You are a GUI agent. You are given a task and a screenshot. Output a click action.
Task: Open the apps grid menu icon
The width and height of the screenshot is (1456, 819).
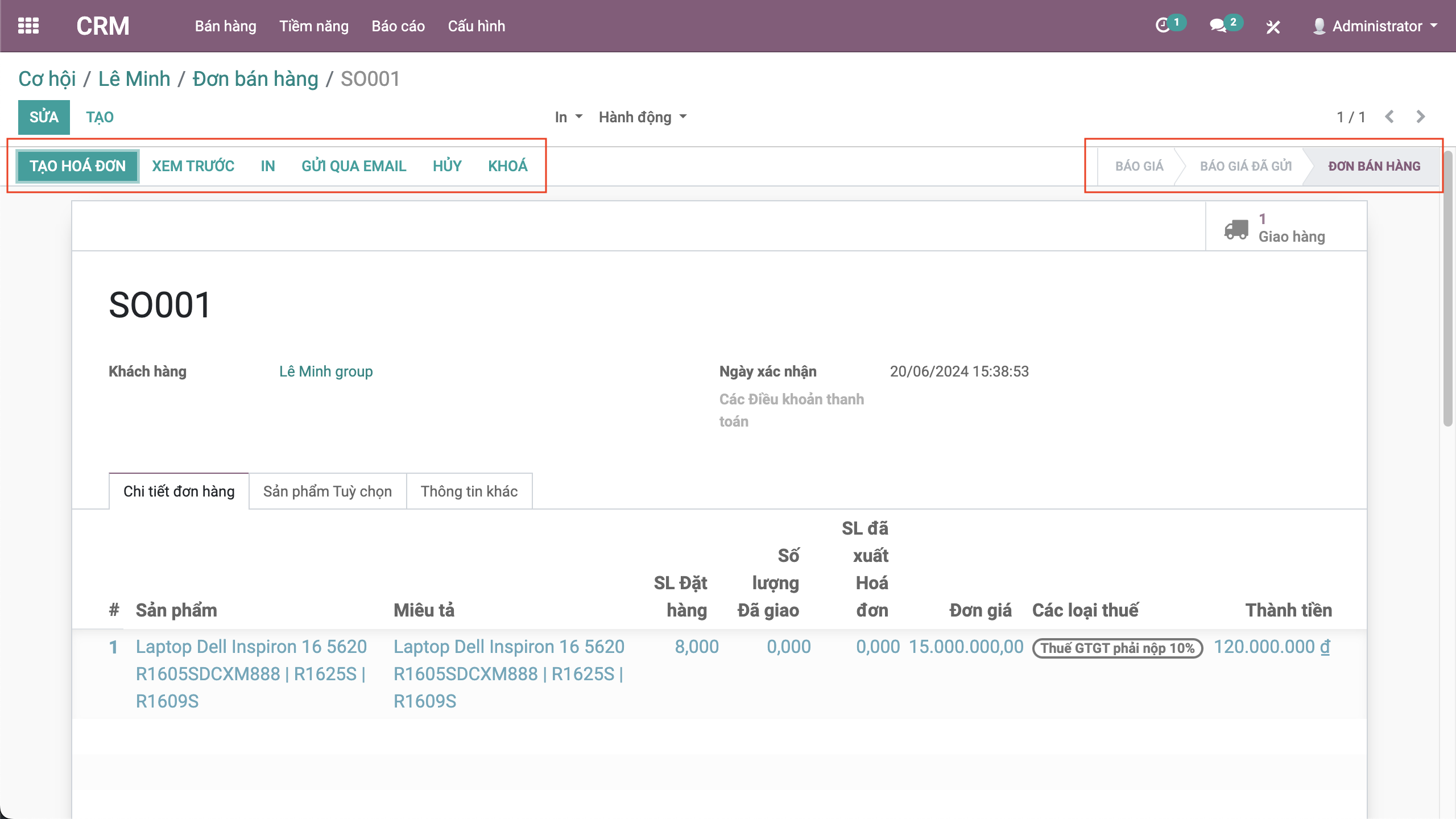click(x=28, y=26)
